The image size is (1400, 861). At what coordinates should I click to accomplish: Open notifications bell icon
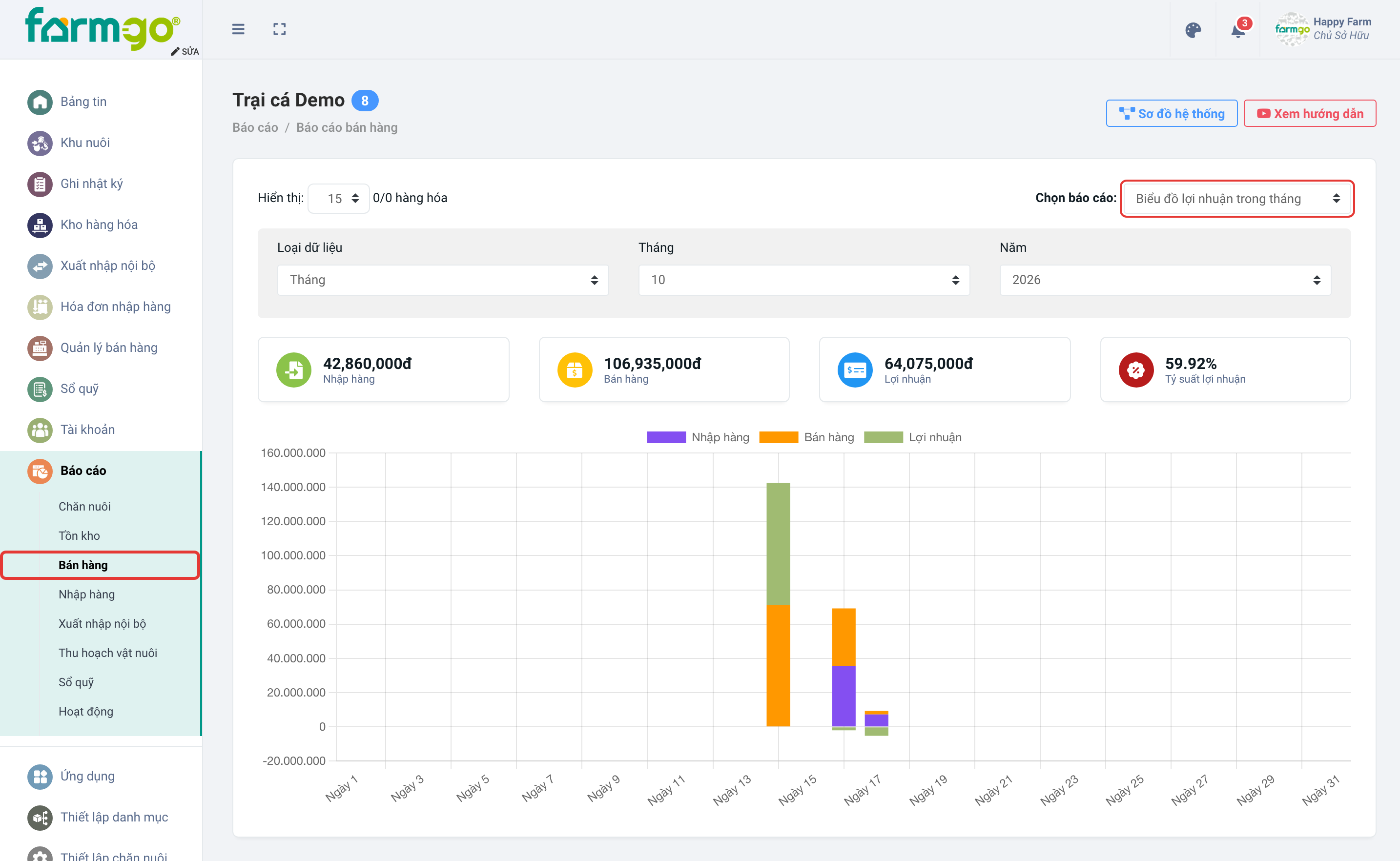1238,30
